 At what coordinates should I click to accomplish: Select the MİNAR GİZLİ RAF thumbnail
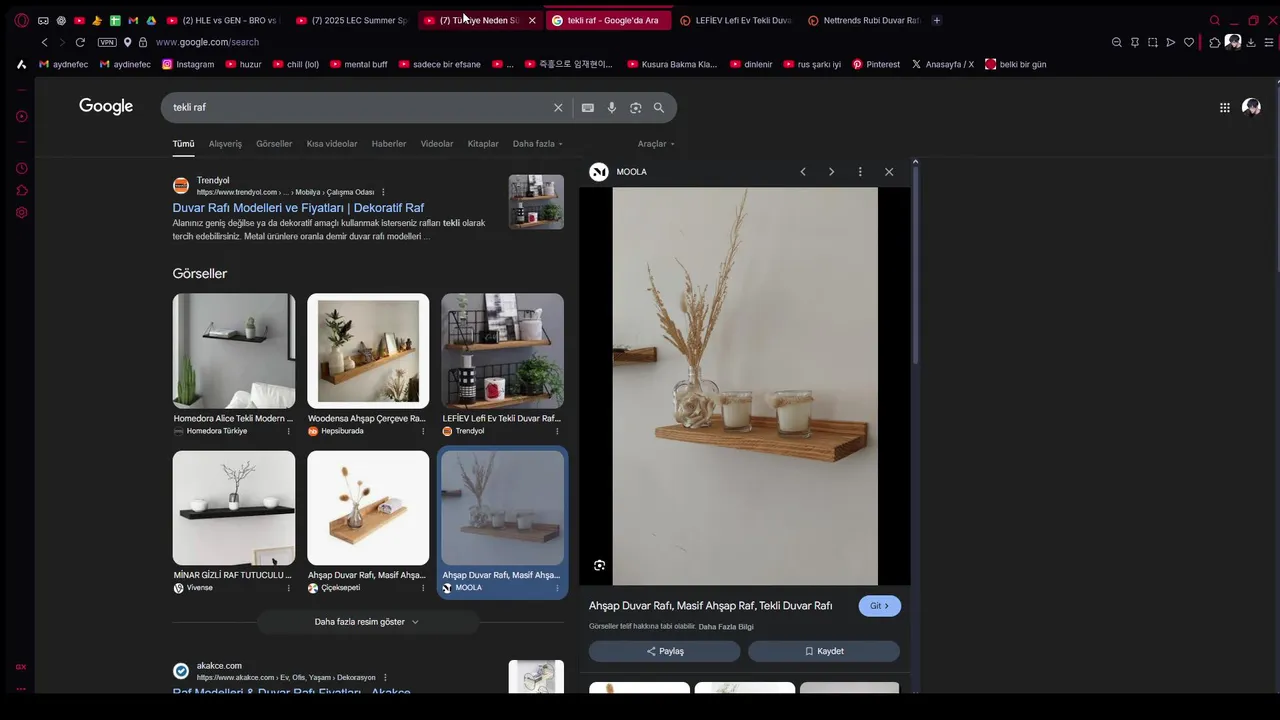234,508
